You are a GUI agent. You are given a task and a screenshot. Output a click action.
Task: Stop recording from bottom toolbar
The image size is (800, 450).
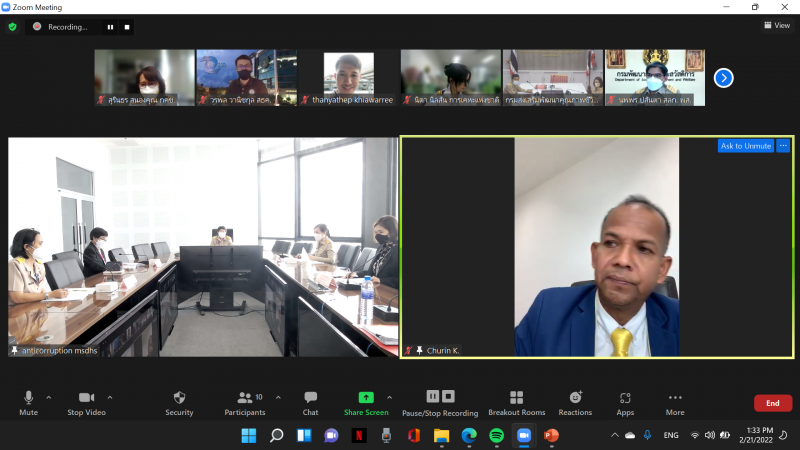click(x=448, y=396)
